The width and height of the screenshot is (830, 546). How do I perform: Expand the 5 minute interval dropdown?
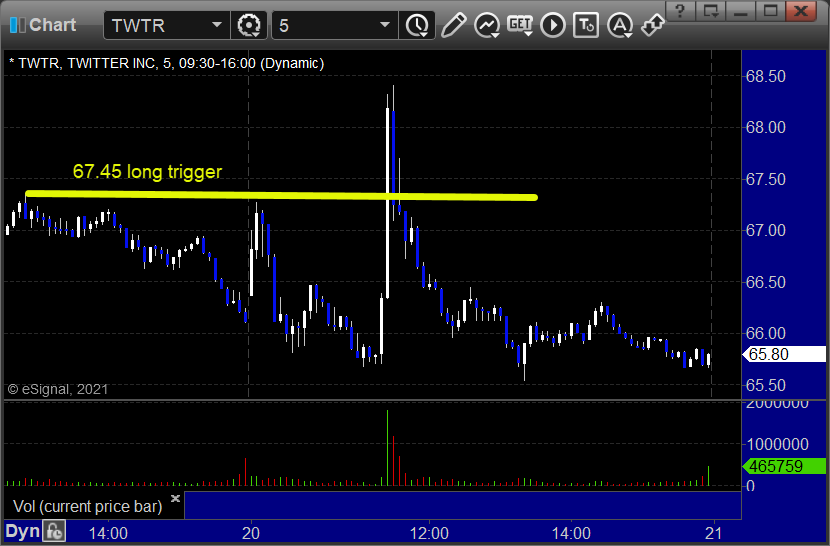tap(385, 25)
